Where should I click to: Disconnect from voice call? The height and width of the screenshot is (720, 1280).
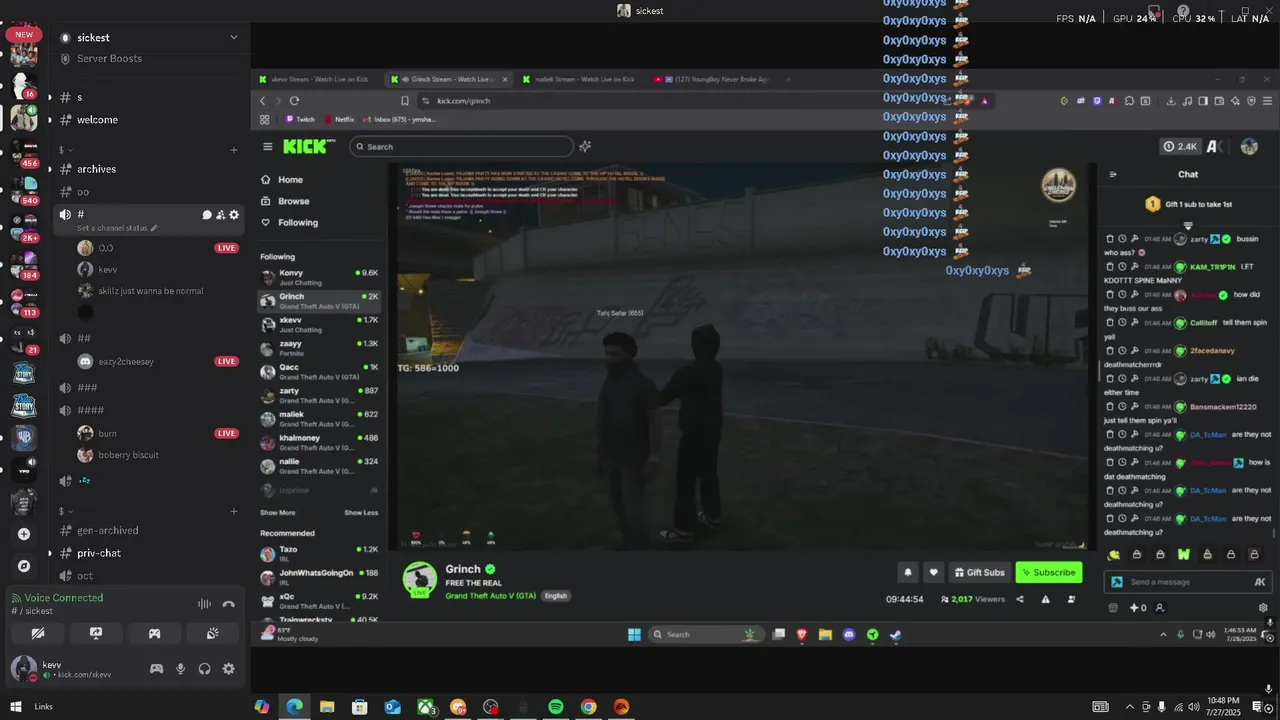pyautogui.click(x=228, y=604)
